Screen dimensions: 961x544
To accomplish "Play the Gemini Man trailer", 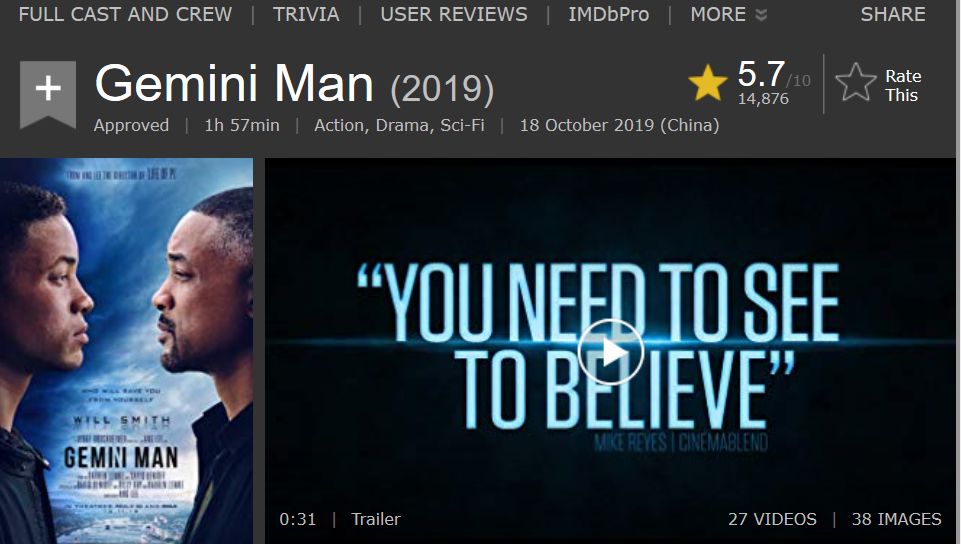I will pos(610,352).
